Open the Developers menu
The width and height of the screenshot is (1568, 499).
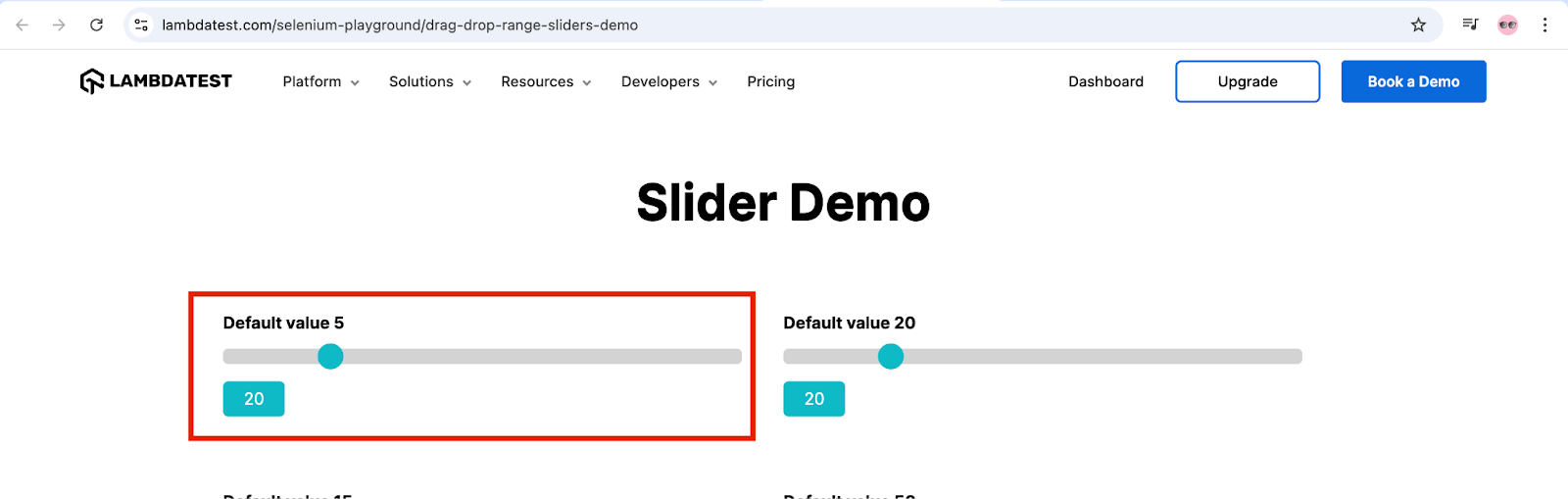(x=668, y=82)
